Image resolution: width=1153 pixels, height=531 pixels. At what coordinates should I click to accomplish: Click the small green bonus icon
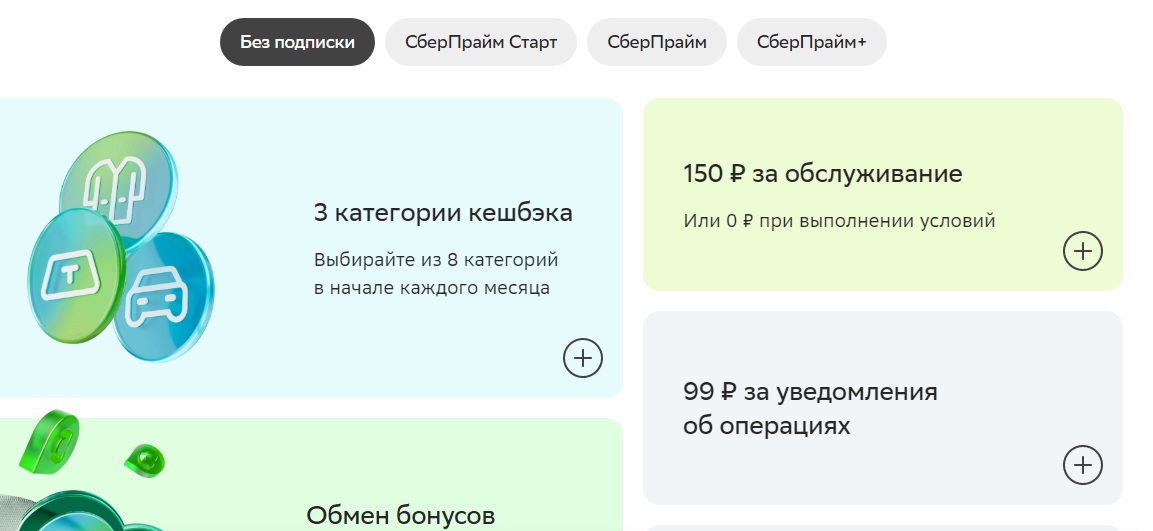[x=145, y=460]
